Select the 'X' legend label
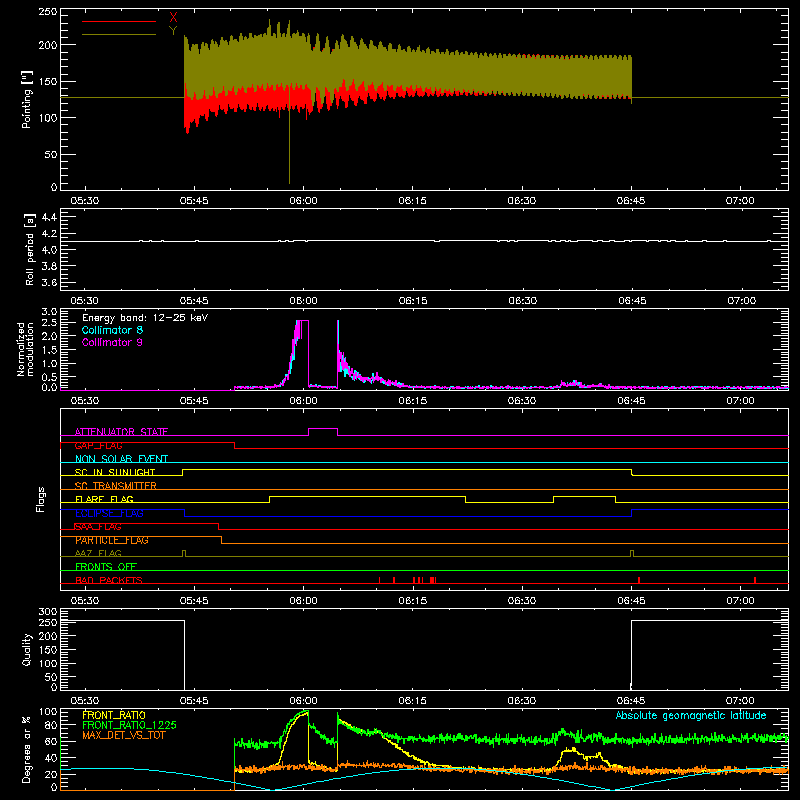800x800 pixels. pos(173,18)
